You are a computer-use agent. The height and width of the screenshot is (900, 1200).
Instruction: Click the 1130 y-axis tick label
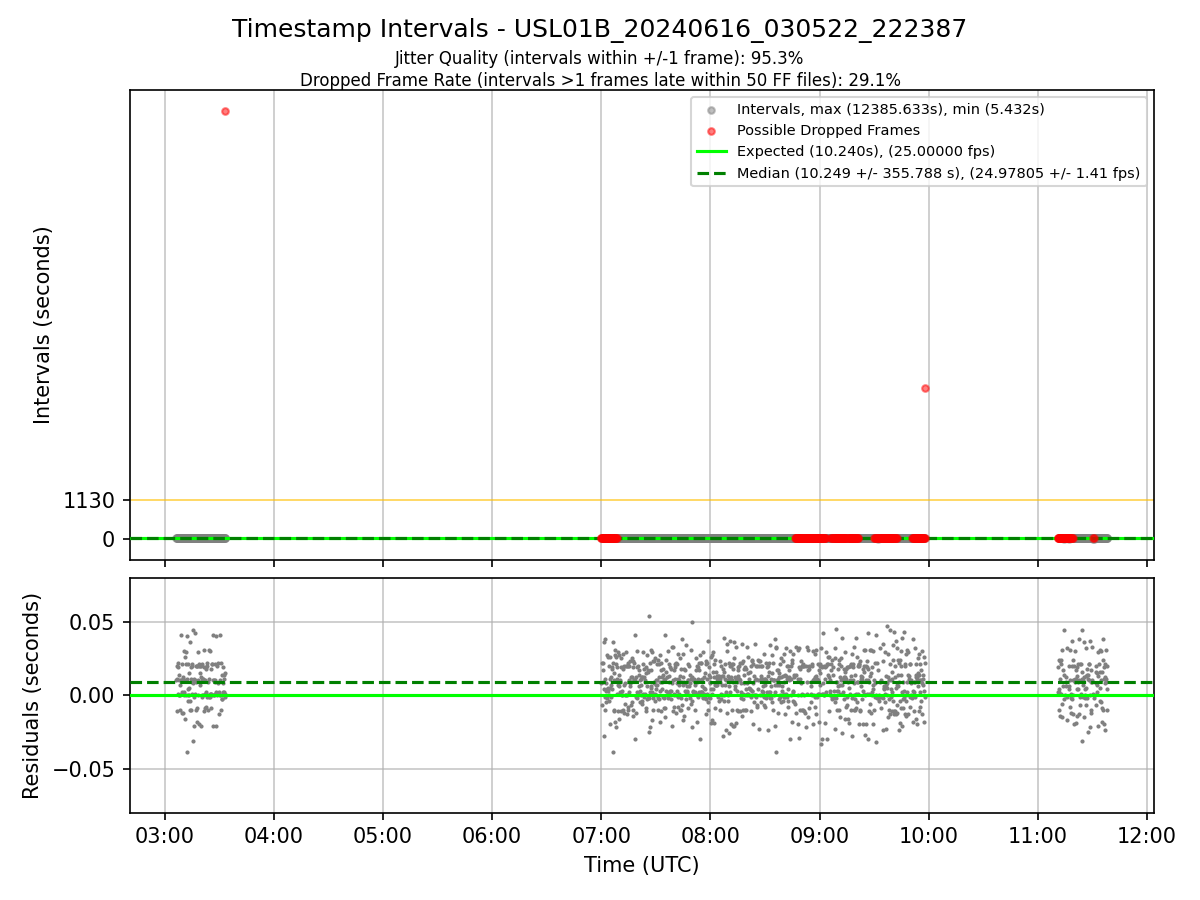(x=90, y=500)
